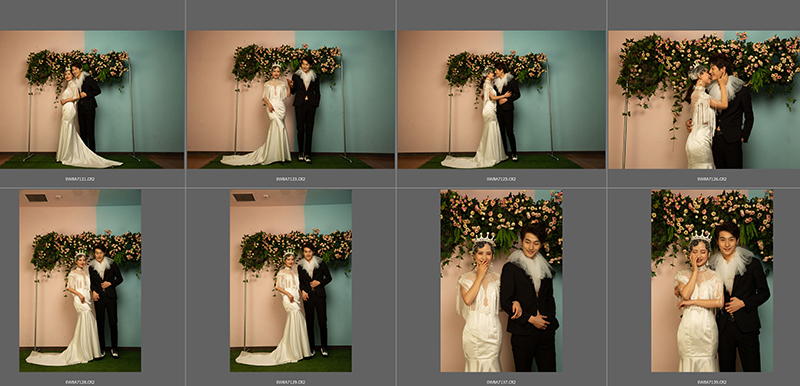
Task: Select the 0W8A7137.CR2 laughing bride photo
Action: point(502,281)
